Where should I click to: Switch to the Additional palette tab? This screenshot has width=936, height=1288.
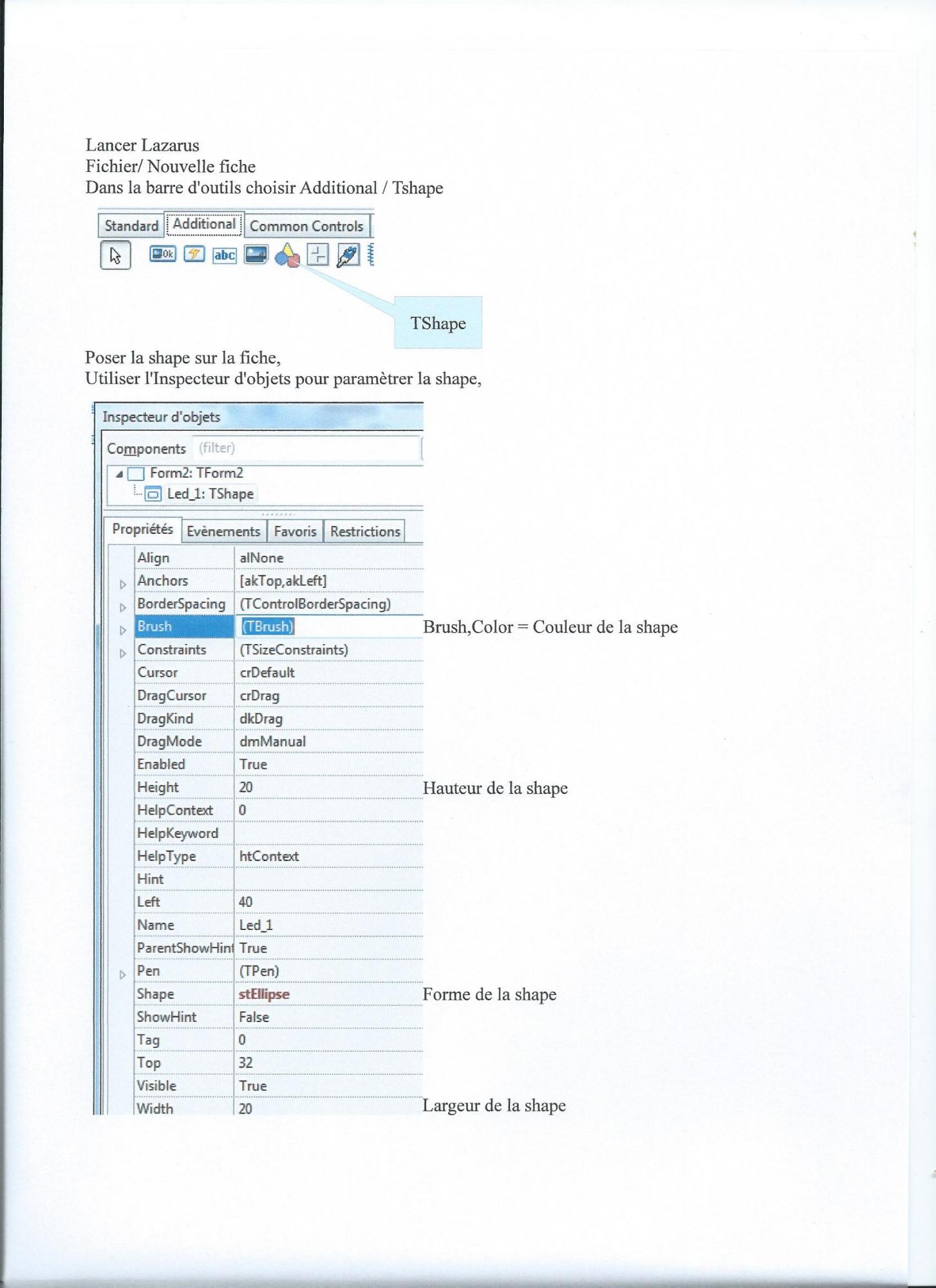click(x=204, y=224)
